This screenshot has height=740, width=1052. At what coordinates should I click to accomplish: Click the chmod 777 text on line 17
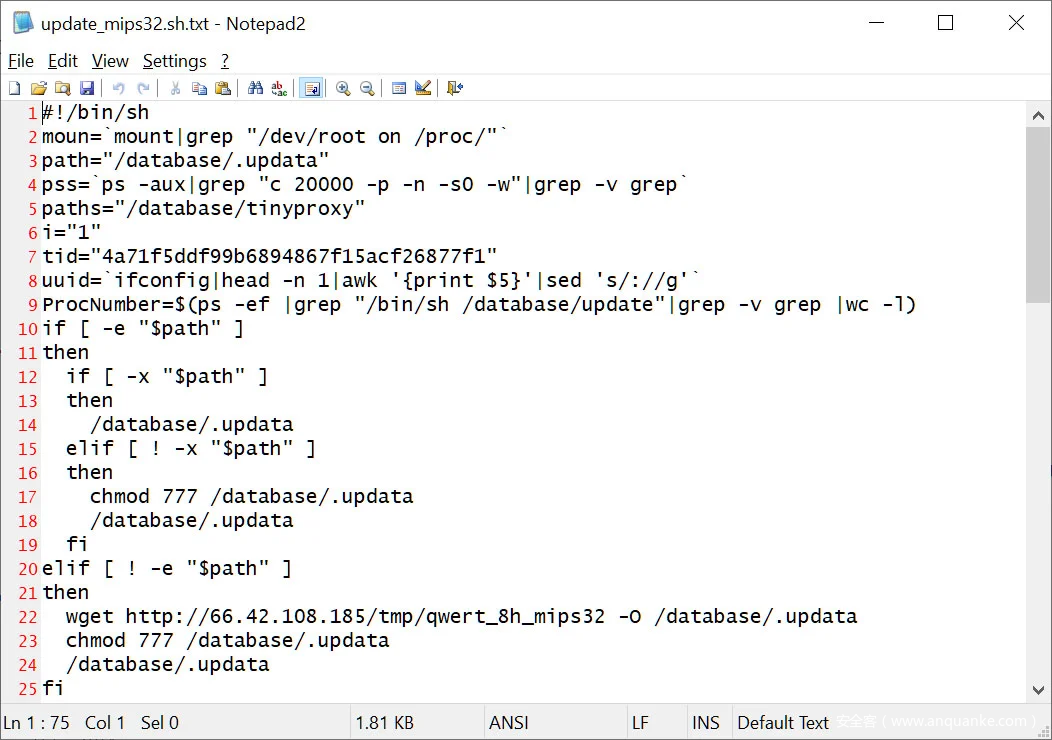click(144, 496)
